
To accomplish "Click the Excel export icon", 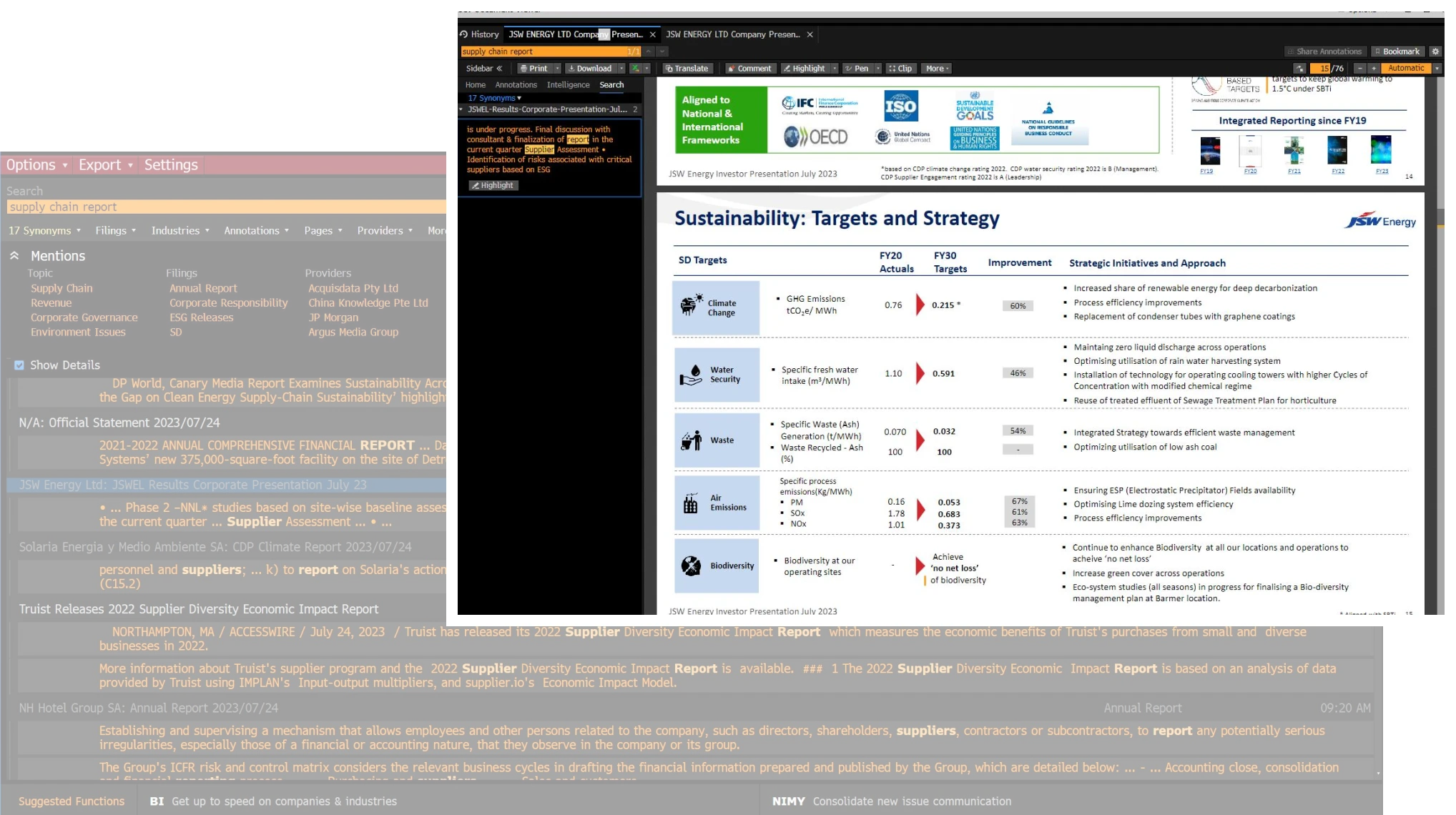I will tap(635, 69).
